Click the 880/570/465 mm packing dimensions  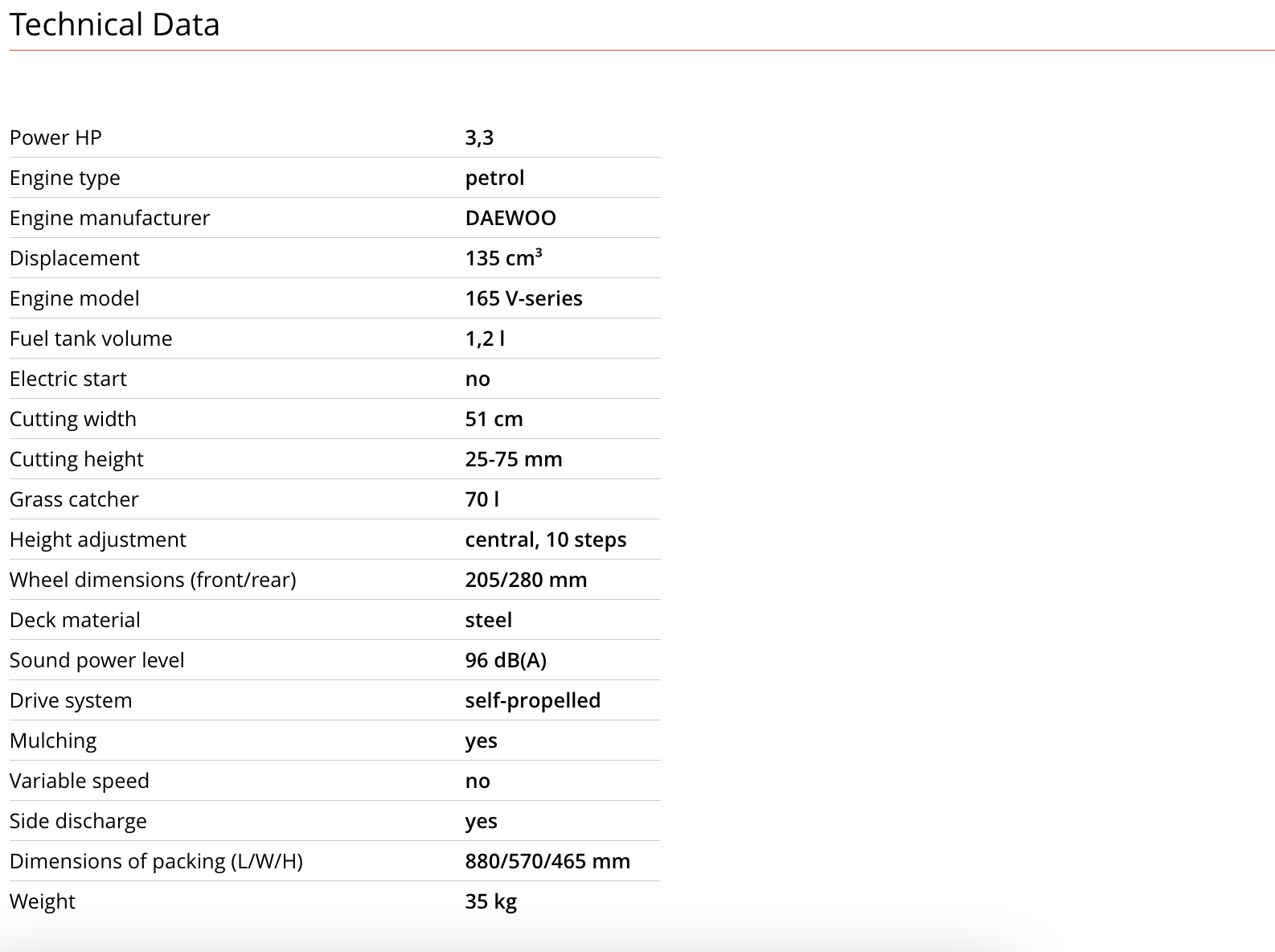point(547,861)
